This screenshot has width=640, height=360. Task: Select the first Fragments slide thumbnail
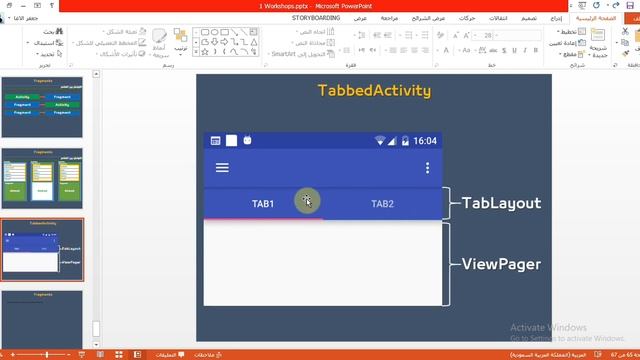42,107
